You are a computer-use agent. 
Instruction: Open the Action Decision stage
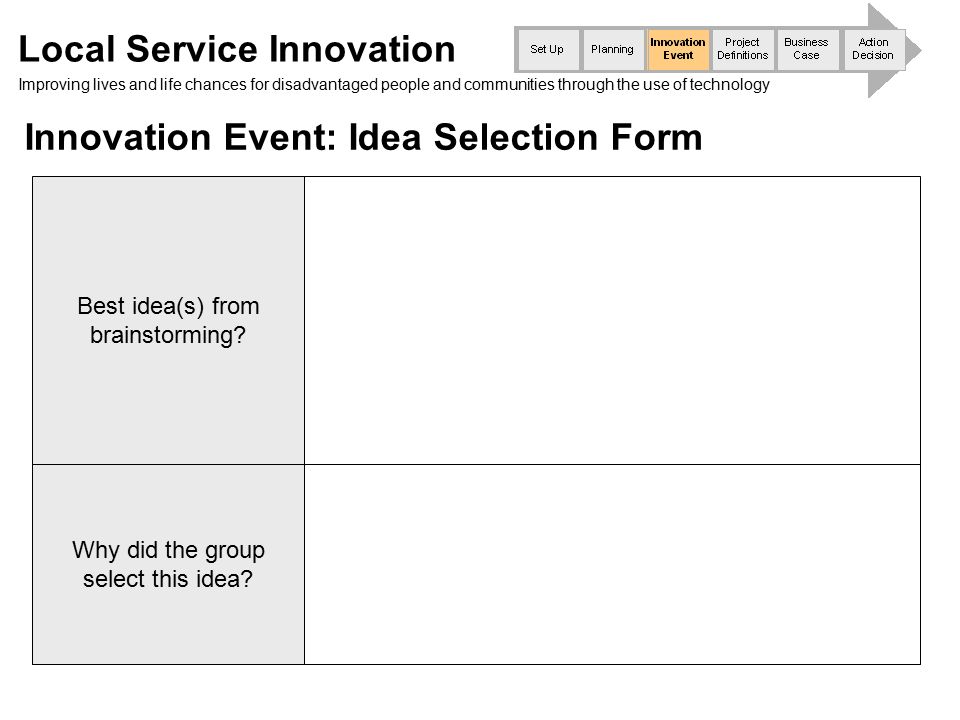pyautogui.click(x=873, y=50)
